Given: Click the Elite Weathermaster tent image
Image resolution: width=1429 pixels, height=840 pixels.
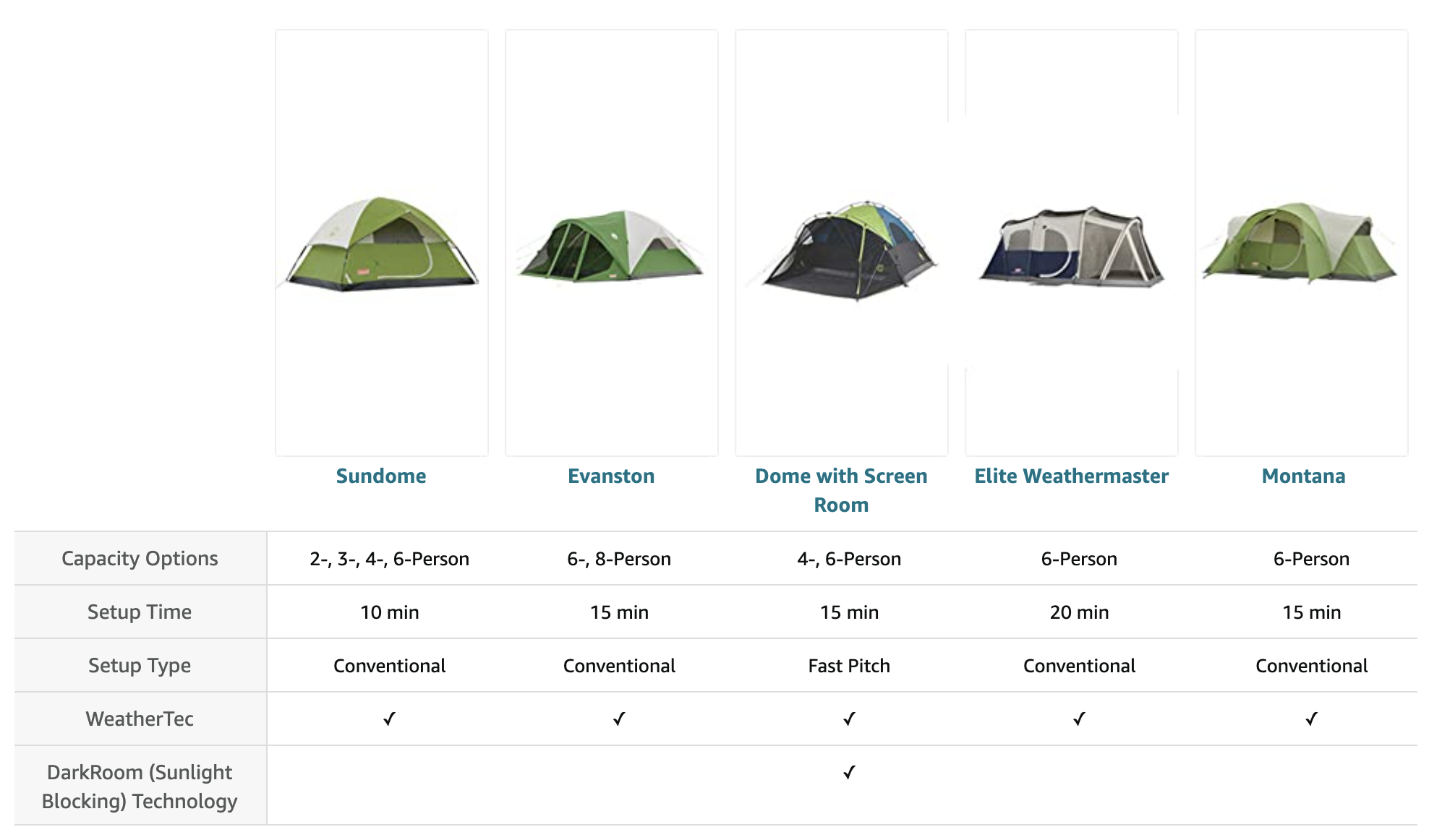Looking at the screenshot, I should pos(1072,243).
